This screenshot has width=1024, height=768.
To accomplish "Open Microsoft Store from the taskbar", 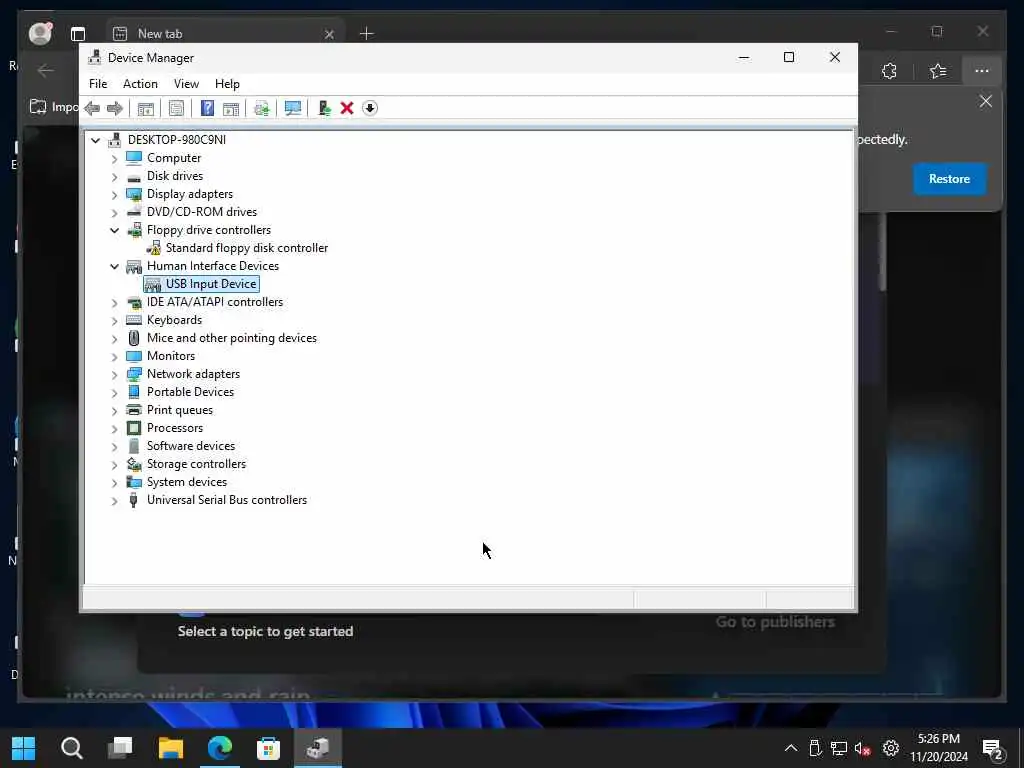I will click(268, 748).
